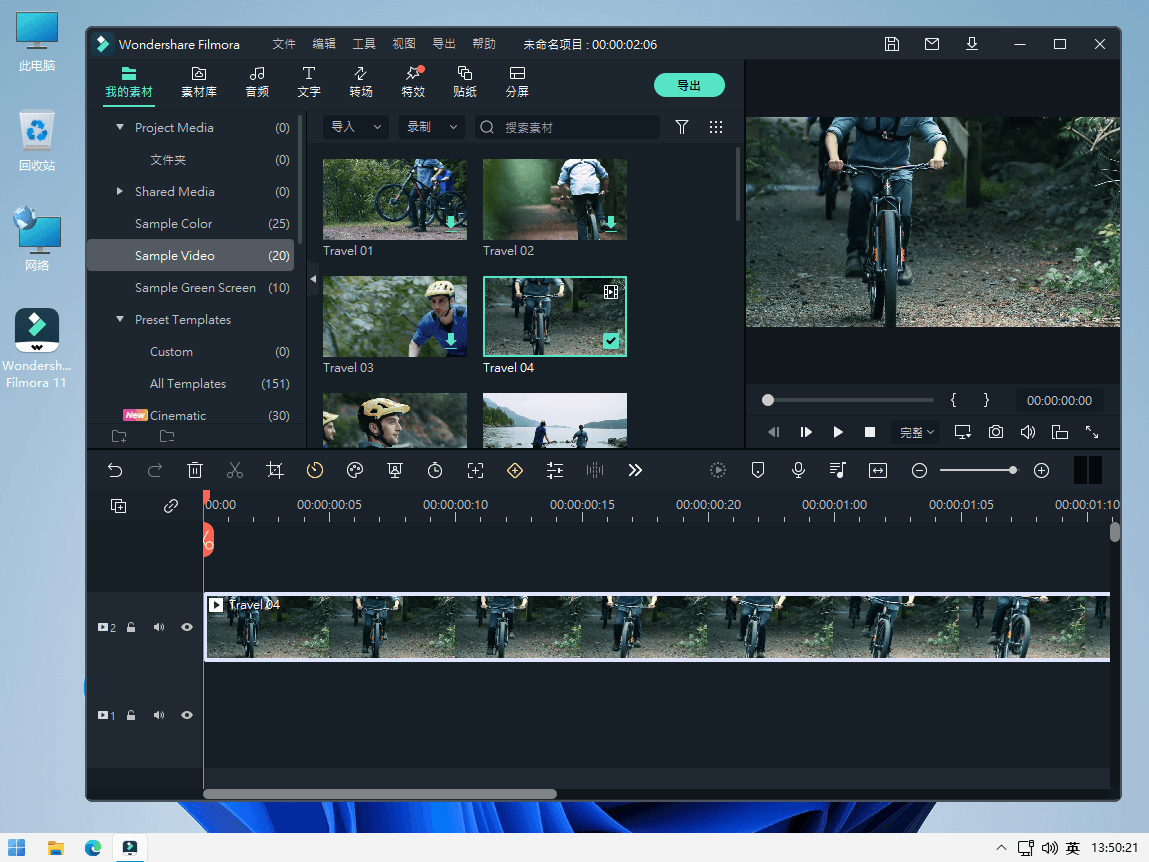The height and width of the screenshot is (862, 1149).
Task: Open preview display settings monitor dropdown
Action: coord(963,432)
